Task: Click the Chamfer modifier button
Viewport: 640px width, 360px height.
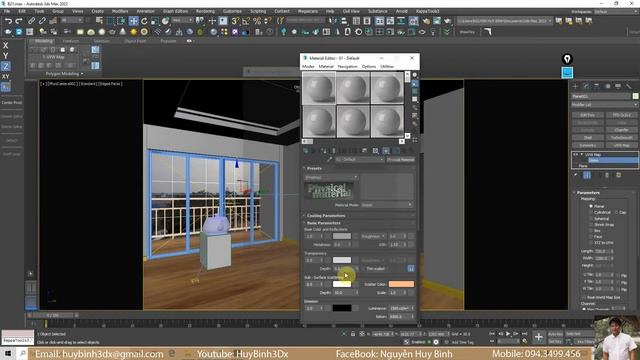Action: [x=621, y=130]
